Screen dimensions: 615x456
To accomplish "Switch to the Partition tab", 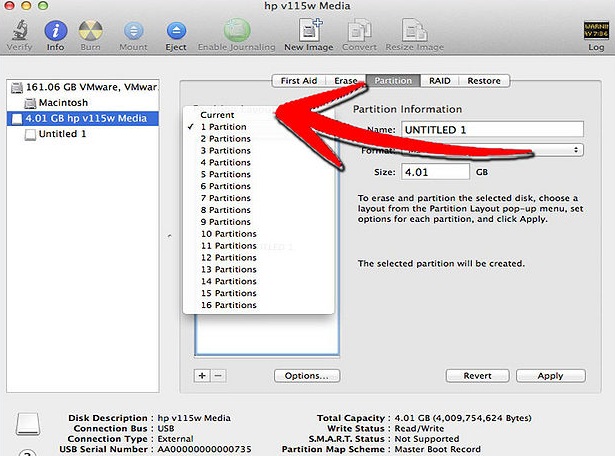I will [x=393, y=81].
